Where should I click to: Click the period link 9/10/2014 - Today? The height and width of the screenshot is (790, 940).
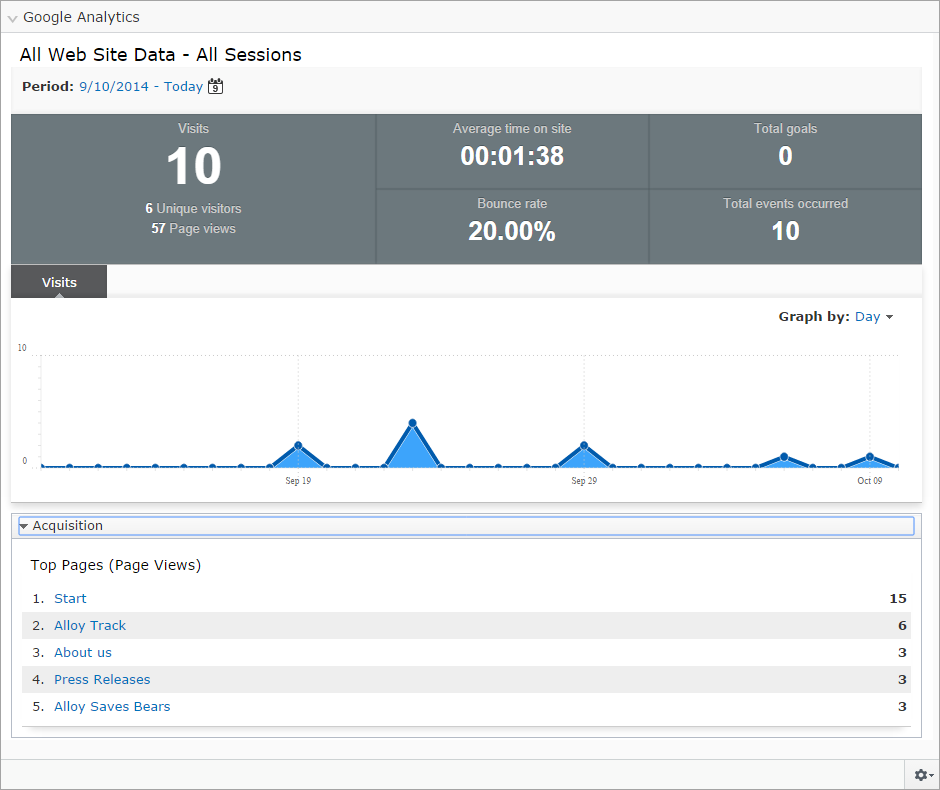[141, 86]
